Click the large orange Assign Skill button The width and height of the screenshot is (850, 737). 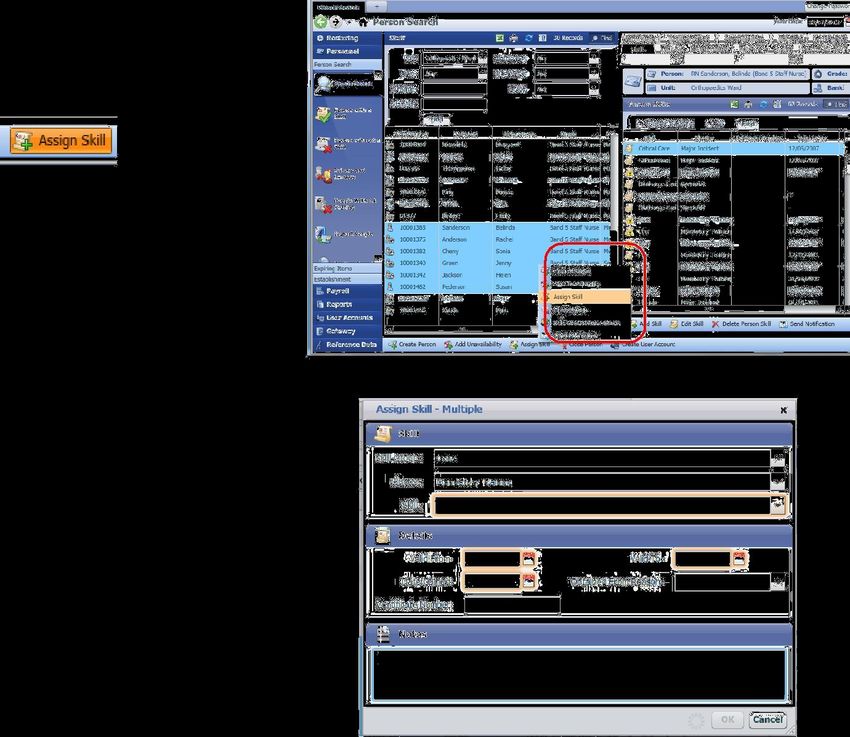[x=63, y=141]
